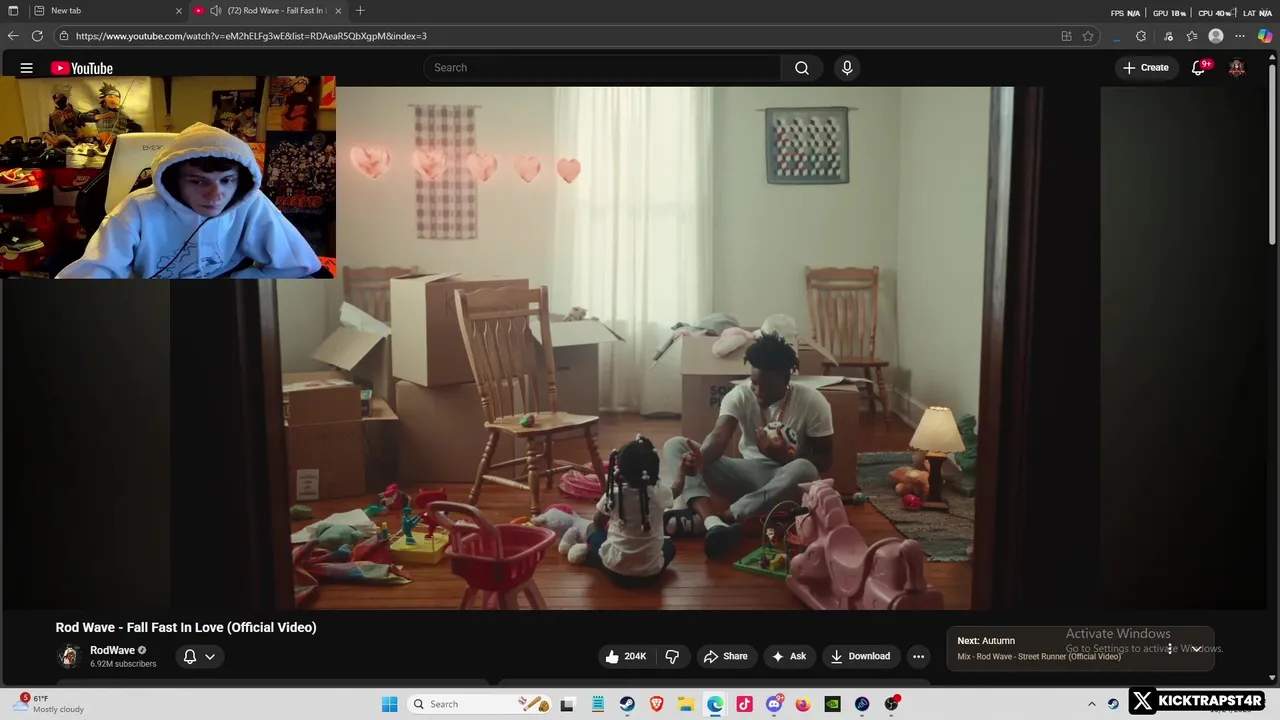This screenshot has width=1280, height=720.
Task: Toggle RodWave channel notification bell
Action: click(190, 657)
